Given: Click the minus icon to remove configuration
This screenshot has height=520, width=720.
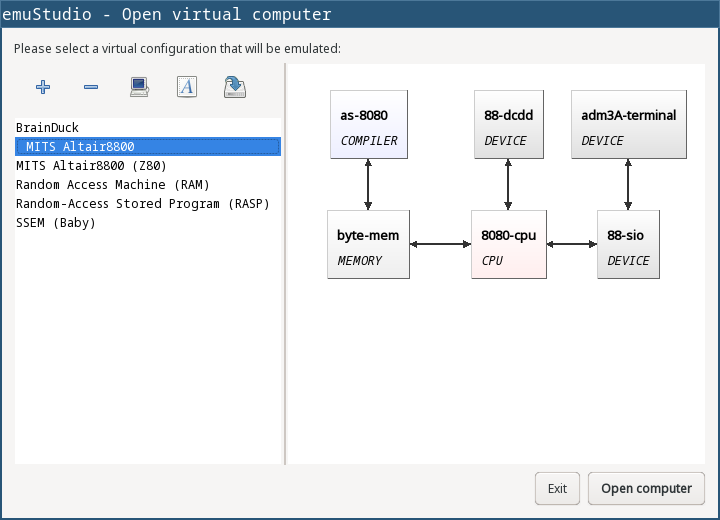Looking at the screenshot, I should 91,87.
